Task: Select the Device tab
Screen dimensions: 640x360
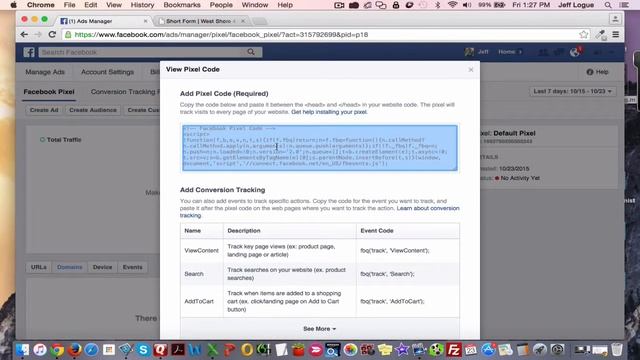Action: click(x=102, y=267)
